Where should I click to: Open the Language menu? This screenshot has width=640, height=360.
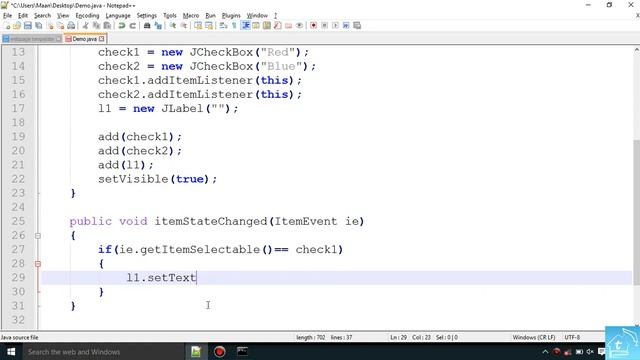coord(118,16)
